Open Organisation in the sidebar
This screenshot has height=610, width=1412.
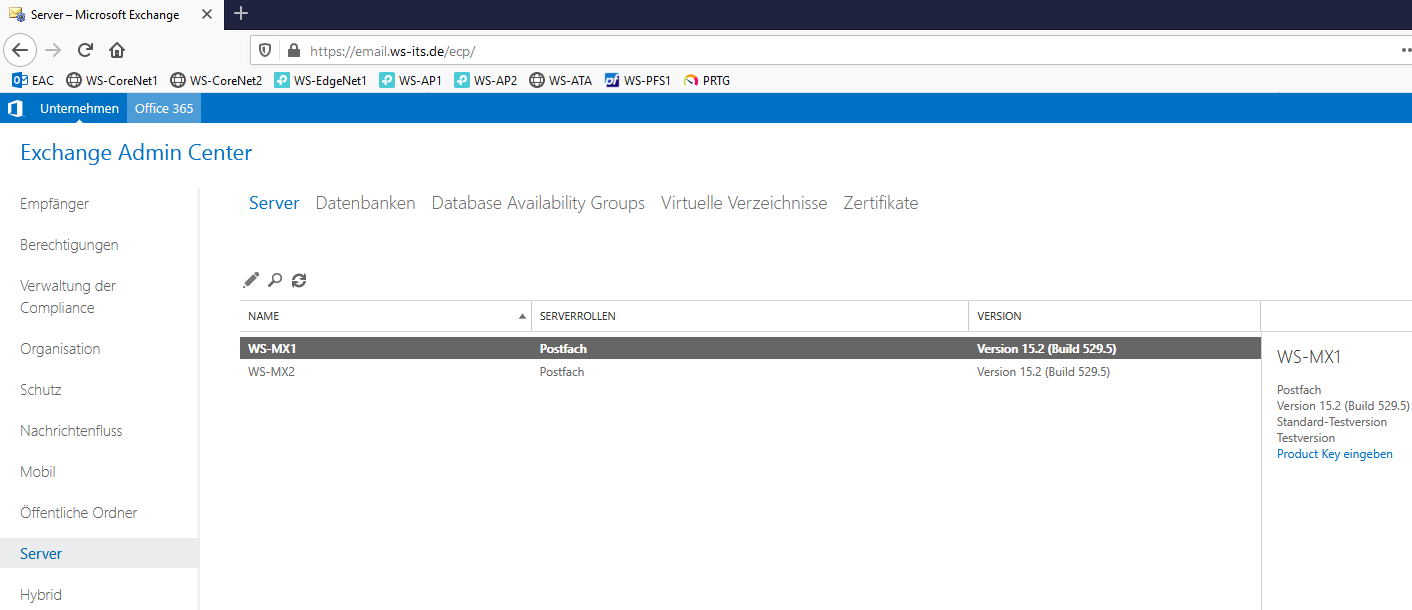coord(60,349)
